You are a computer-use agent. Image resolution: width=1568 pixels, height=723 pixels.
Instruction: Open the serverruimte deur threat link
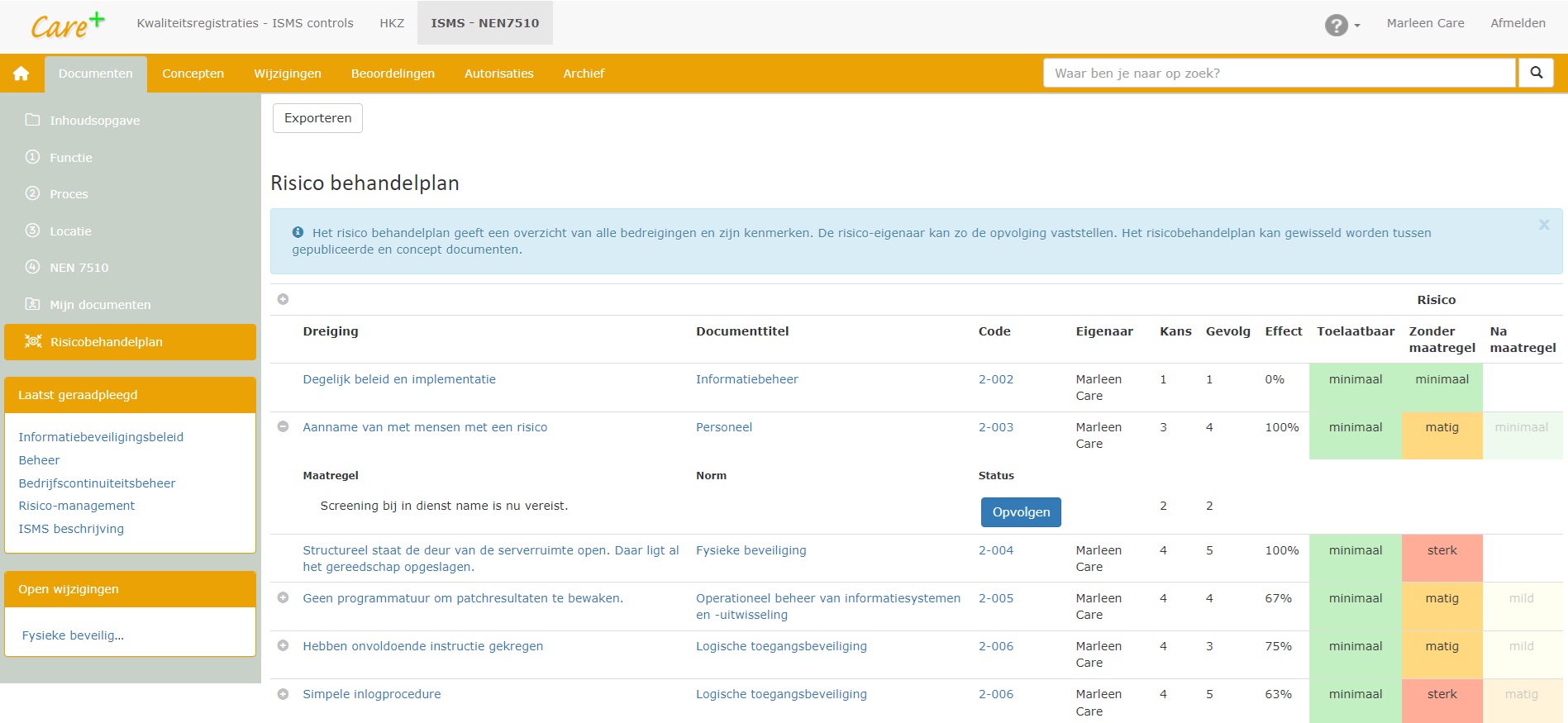pos(491,559)
